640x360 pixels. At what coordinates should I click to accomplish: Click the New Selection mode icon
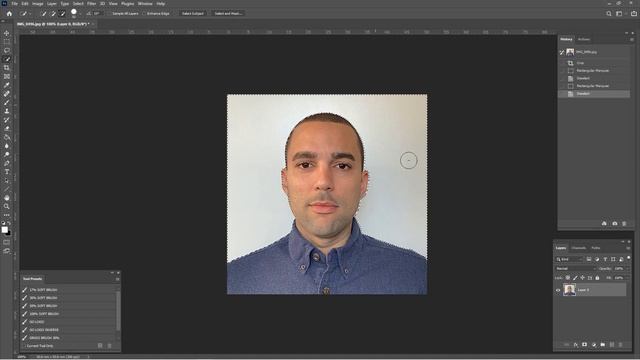click(44, 13)
